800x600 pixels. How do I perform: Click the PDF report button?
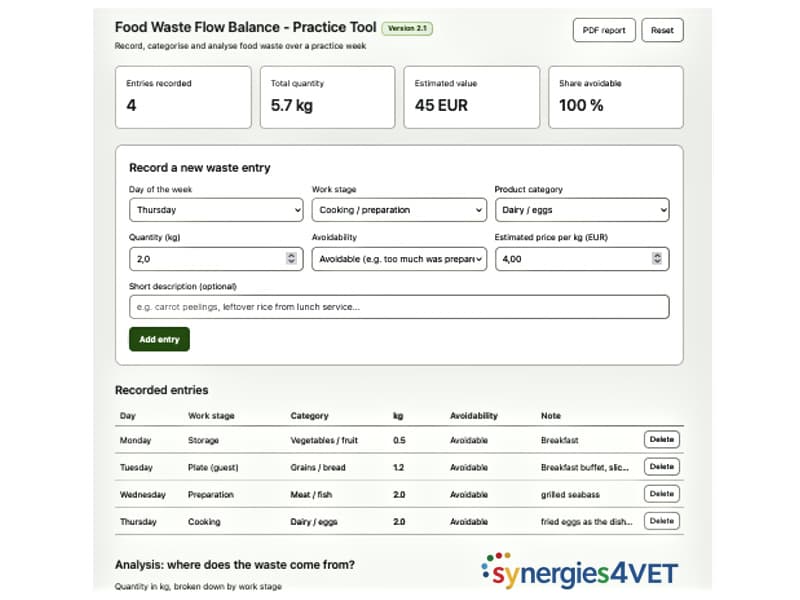(604, 30)
